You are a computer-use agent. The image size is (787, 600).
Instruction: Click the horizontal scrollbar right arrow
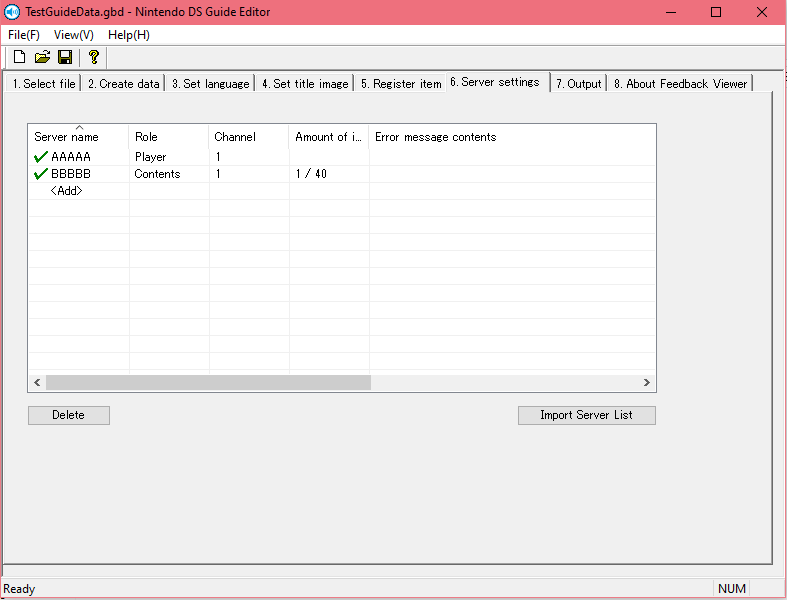tap(647, 383)
